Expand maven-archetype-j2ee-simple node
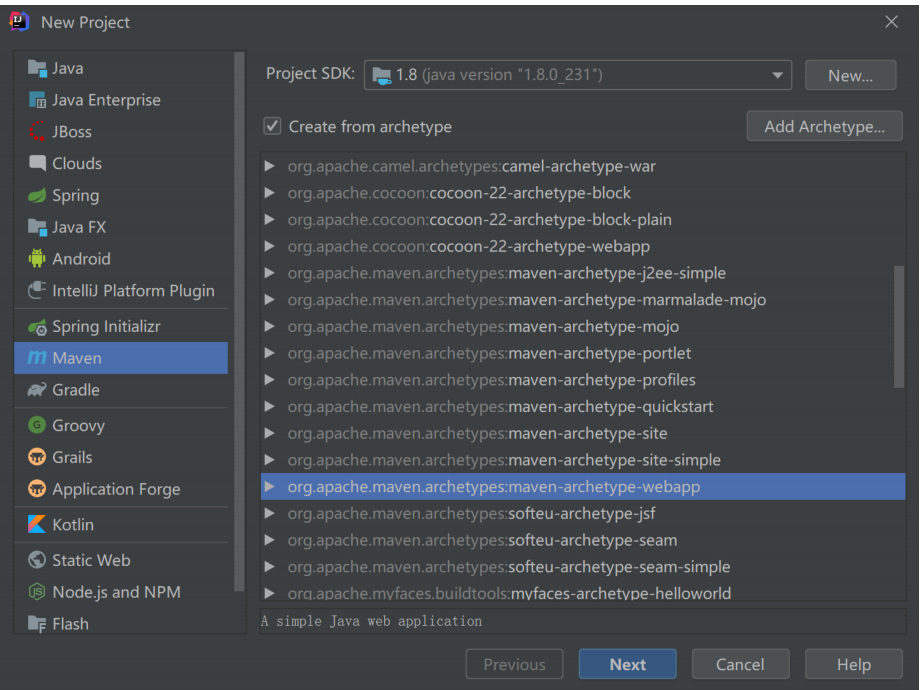This screenshot has width=920, height=690. click(x=270, y=273)
